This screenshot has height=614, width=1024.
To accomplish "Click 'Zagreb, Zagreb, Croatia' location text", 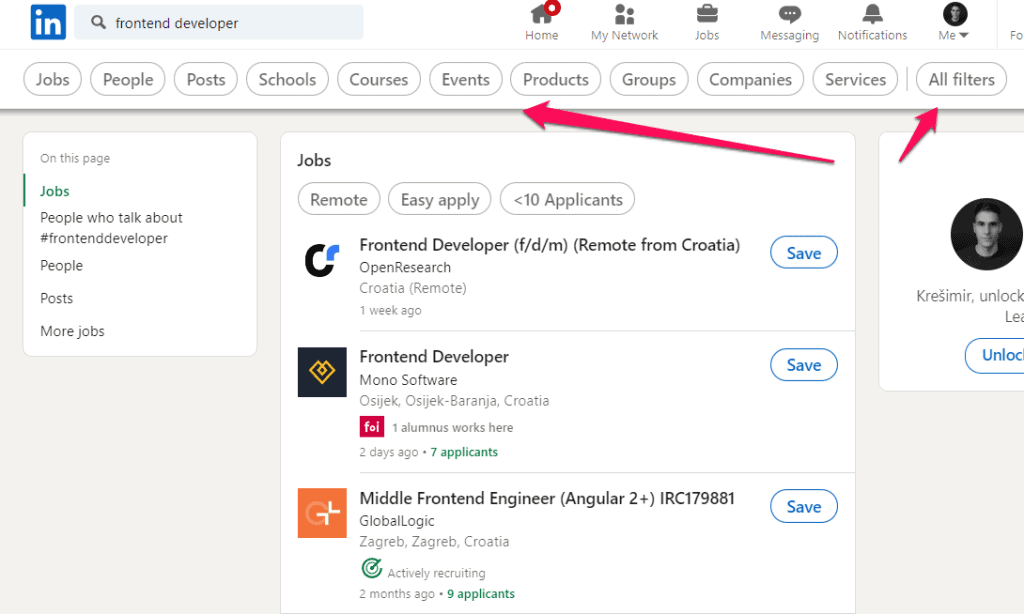I will 434,541.
